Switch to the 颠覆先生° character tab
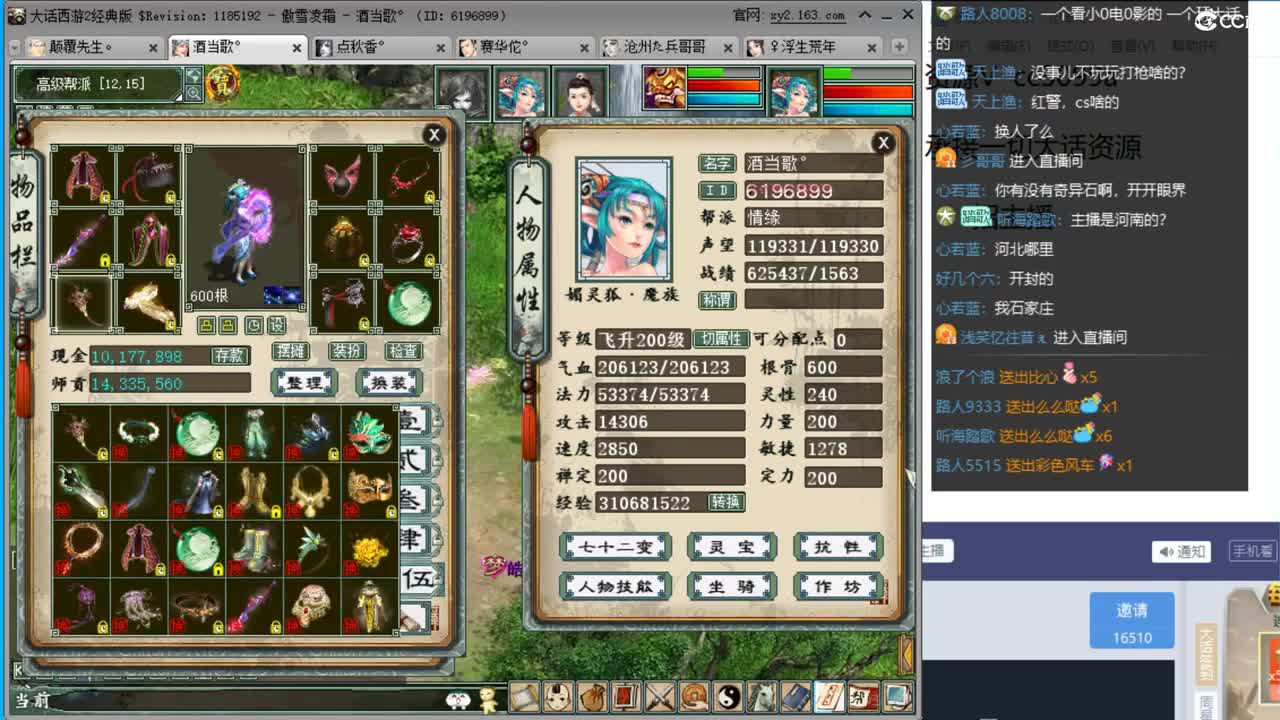This screenshot has height=720, width=1280. pos(94,47)
